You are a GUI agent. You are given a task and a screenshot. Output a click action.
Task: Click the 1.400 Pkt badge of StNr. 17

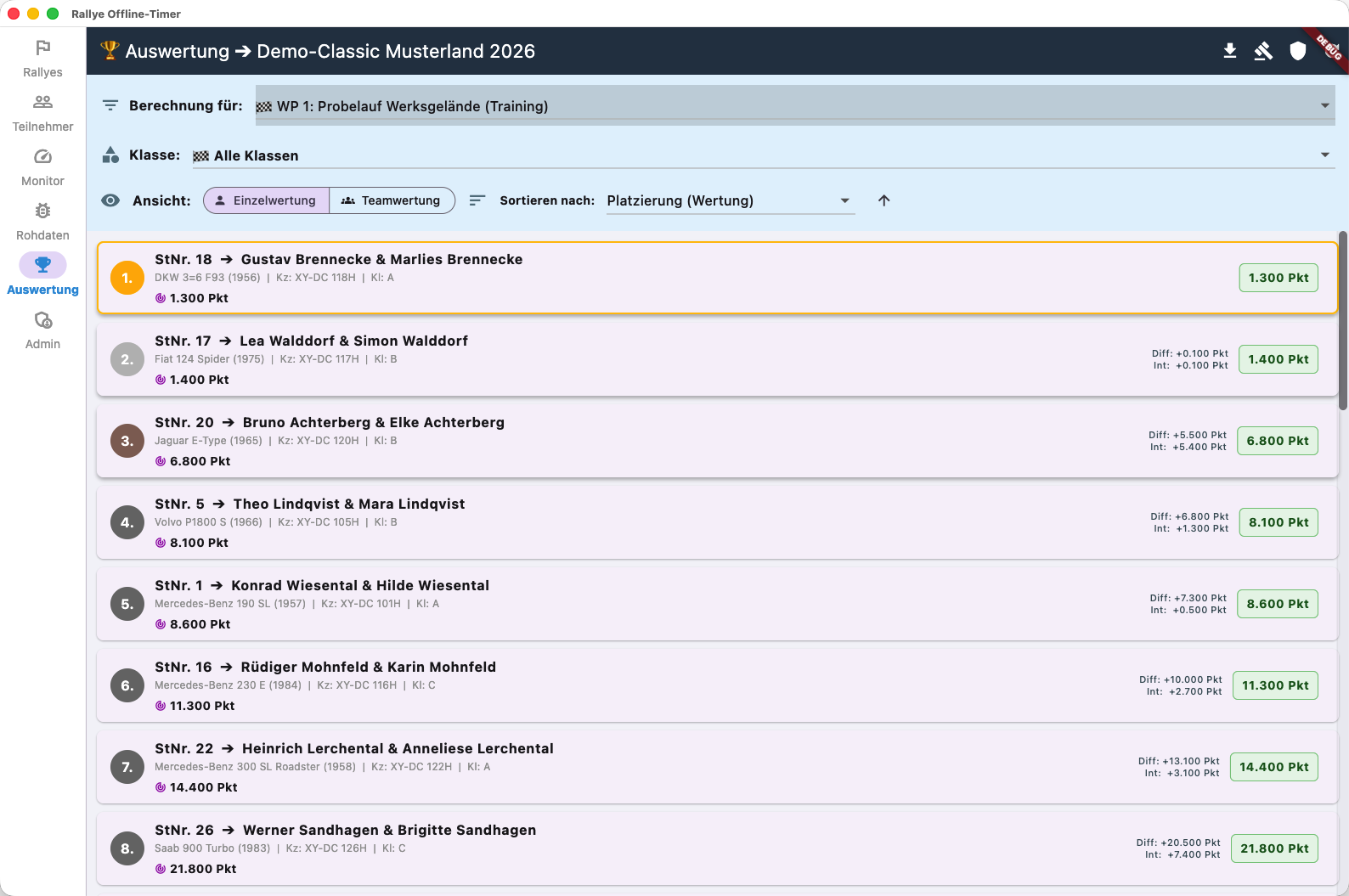[1278, 359]
